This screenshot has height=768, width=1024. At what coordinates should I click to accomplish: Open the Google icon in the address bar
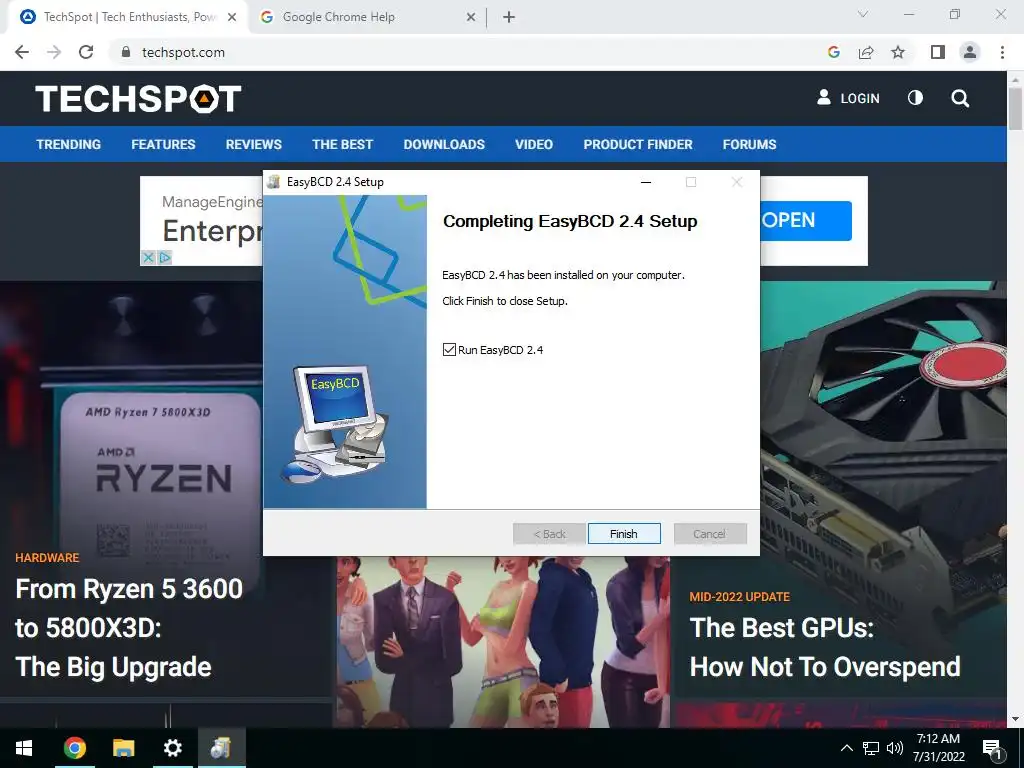click(x=833, y=52)
